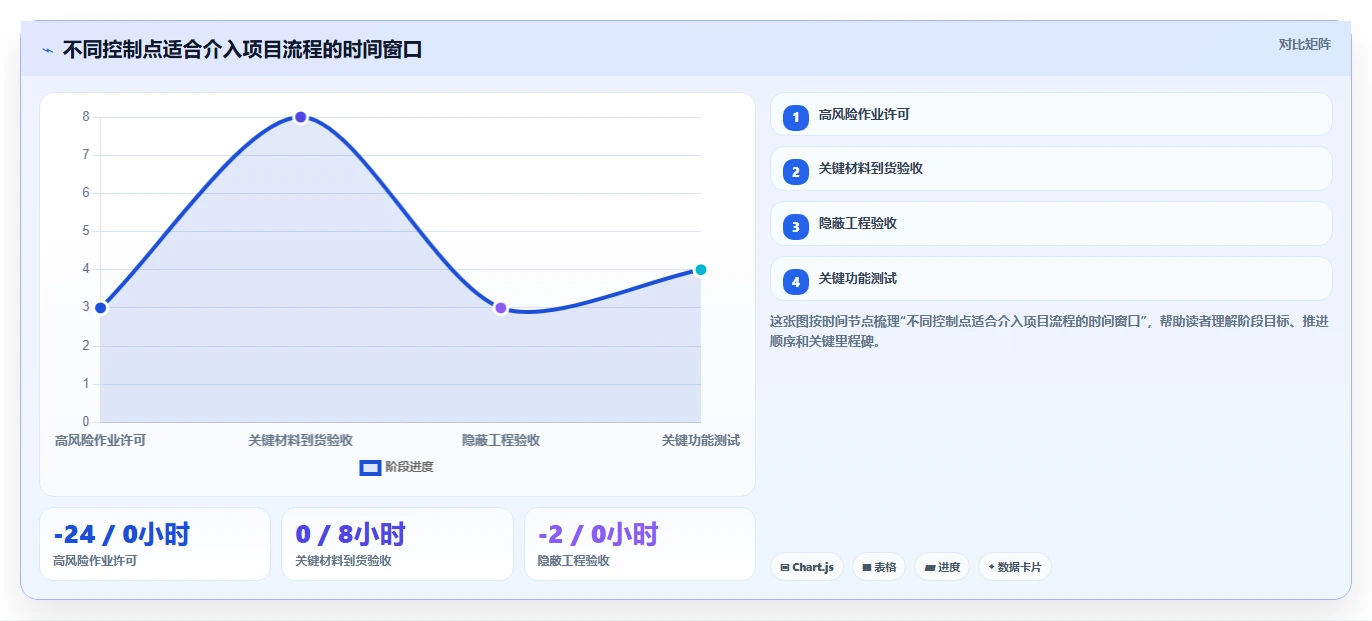Select number badge 4 for 关键功能测试
The image size is (1372, 621).
click(x=796, y=282)
